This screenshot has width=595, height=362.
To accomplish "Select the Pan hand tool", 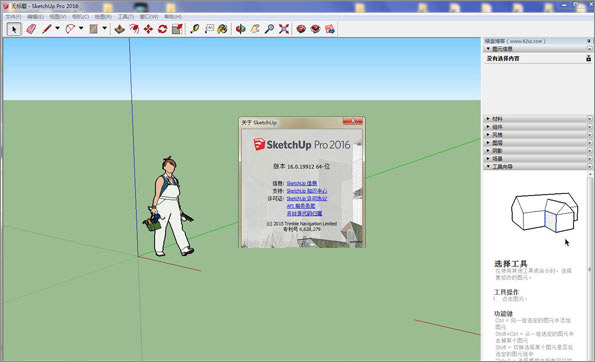I will [x=255, y=29].
